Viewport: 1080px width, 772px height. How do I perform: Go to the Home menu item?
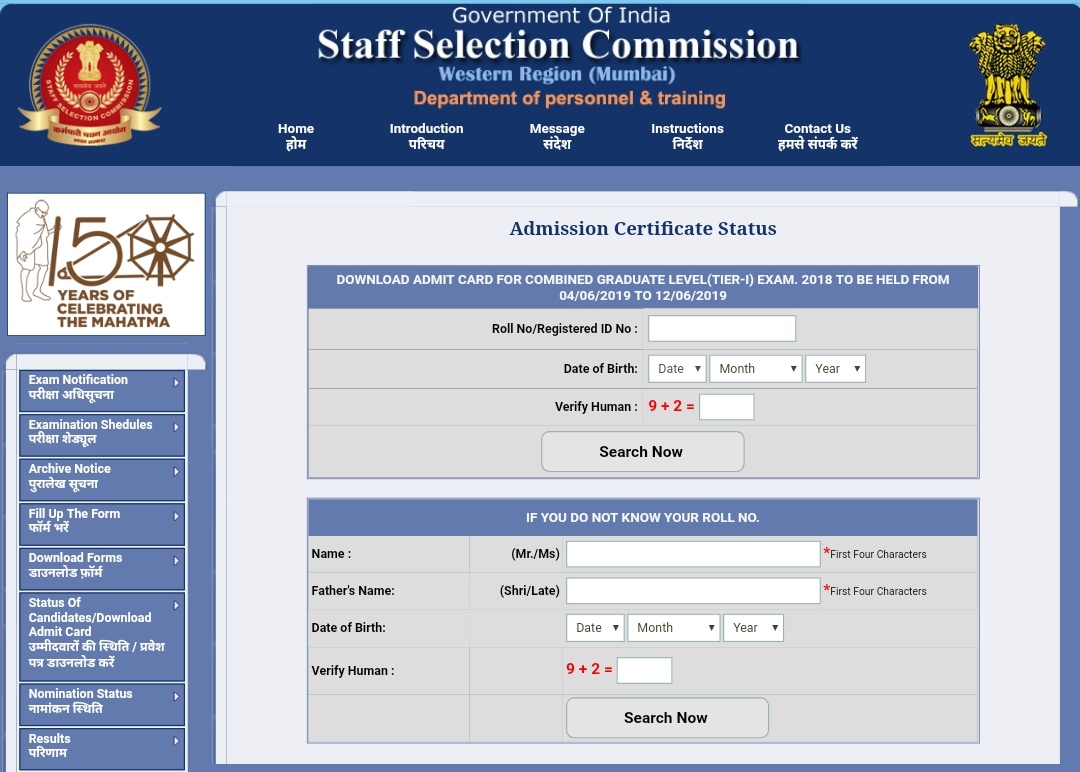295,136
